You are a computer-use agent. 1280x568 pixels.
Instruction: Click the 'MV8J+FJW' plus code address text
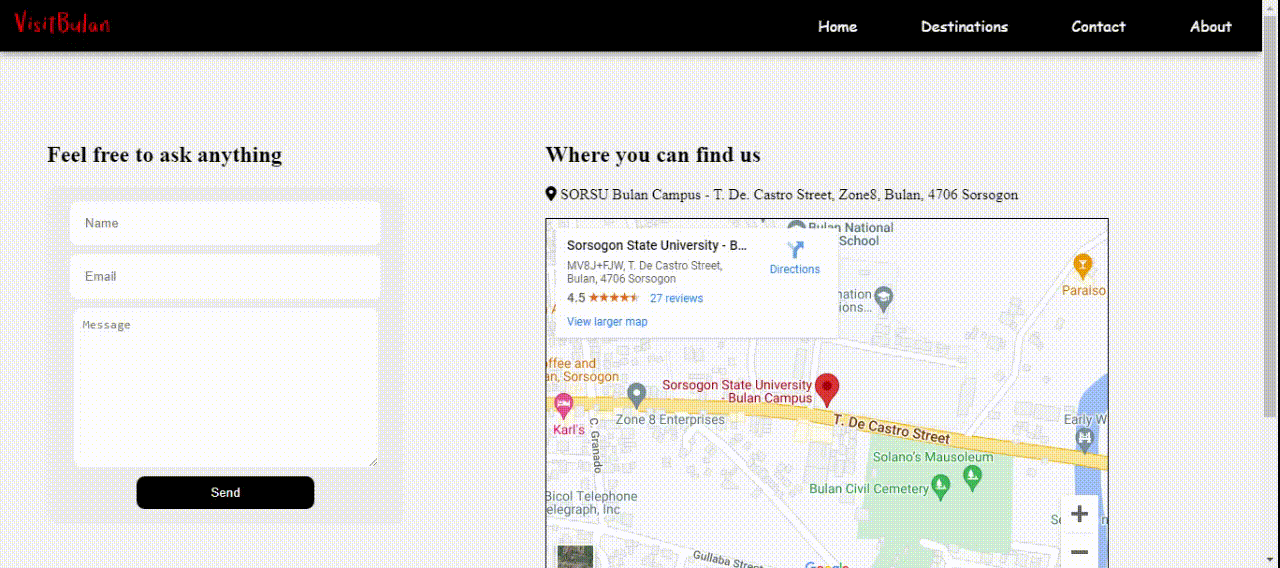tap(644, 272)
